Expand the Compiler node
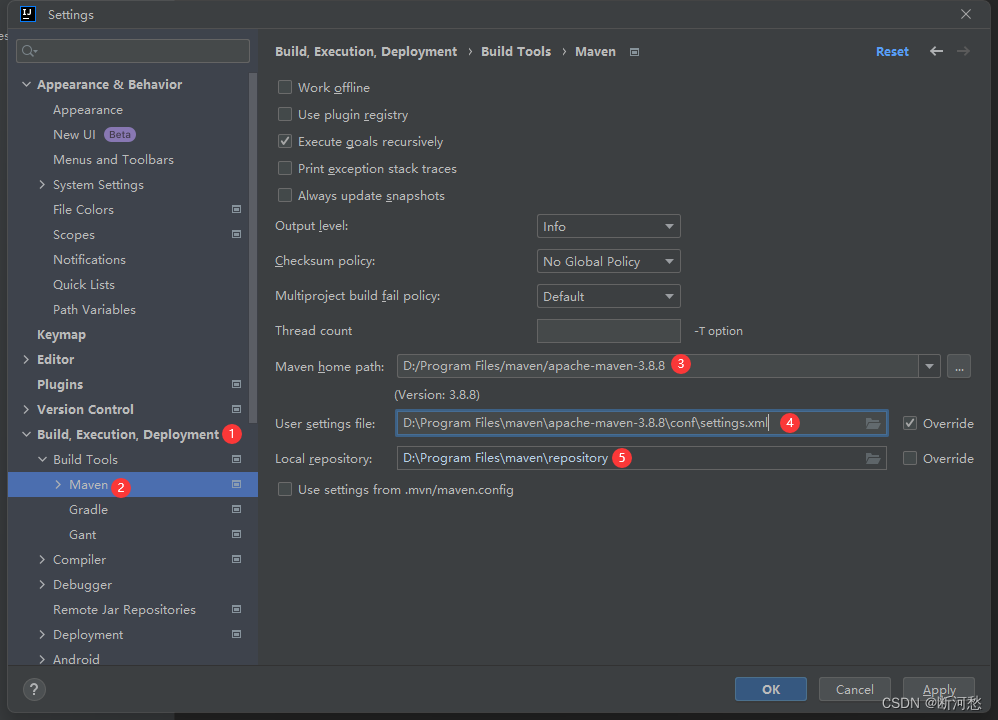 click(42, 560)
